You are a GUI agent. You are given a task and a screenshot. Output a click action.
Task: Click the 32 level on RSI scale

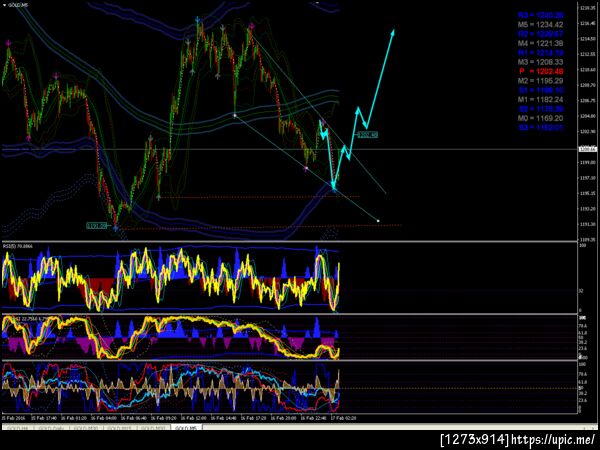[x=581, y=291]
